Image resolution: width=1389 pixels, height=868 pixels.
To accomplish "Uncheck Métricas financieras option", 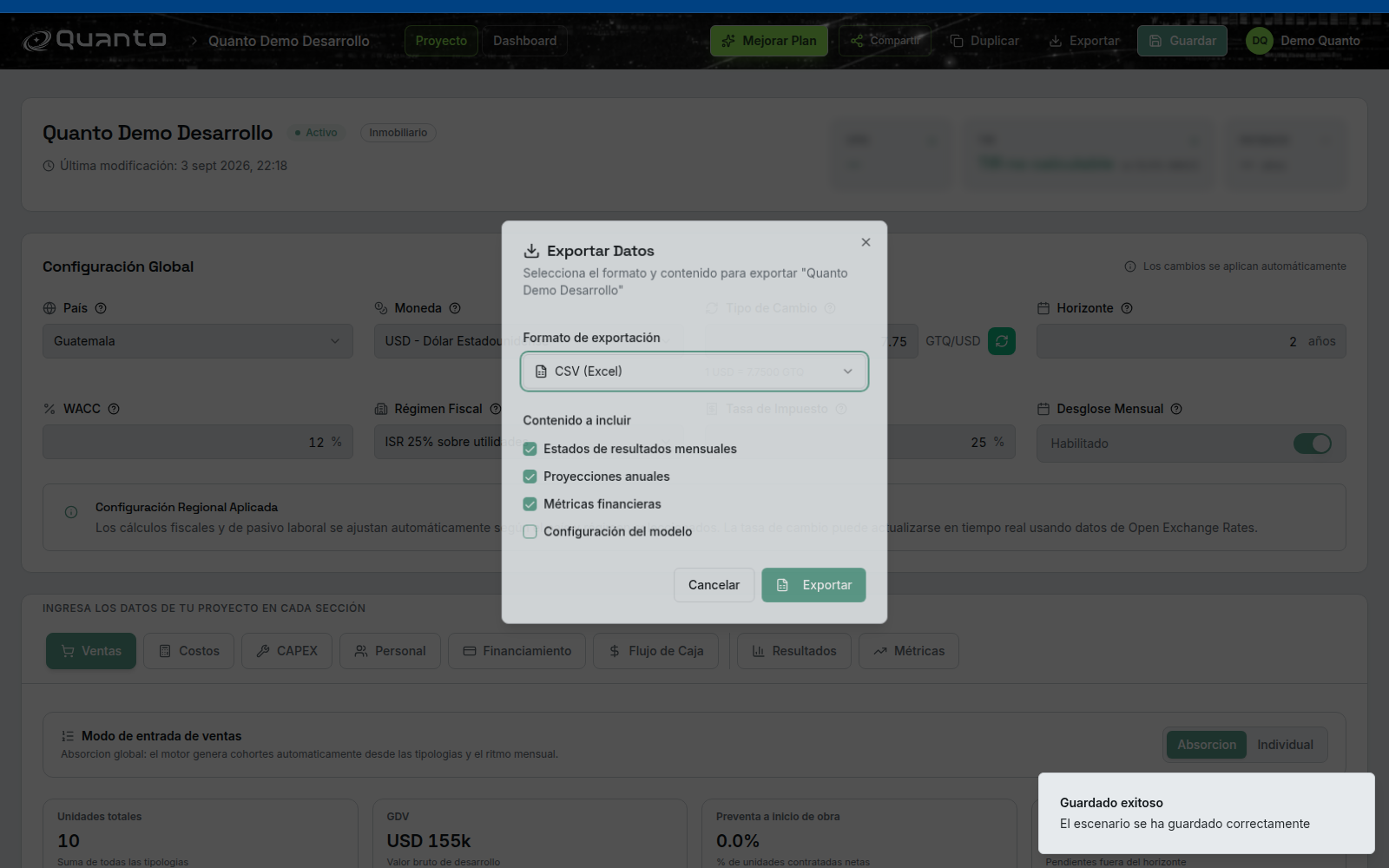I will click(530, 504).
